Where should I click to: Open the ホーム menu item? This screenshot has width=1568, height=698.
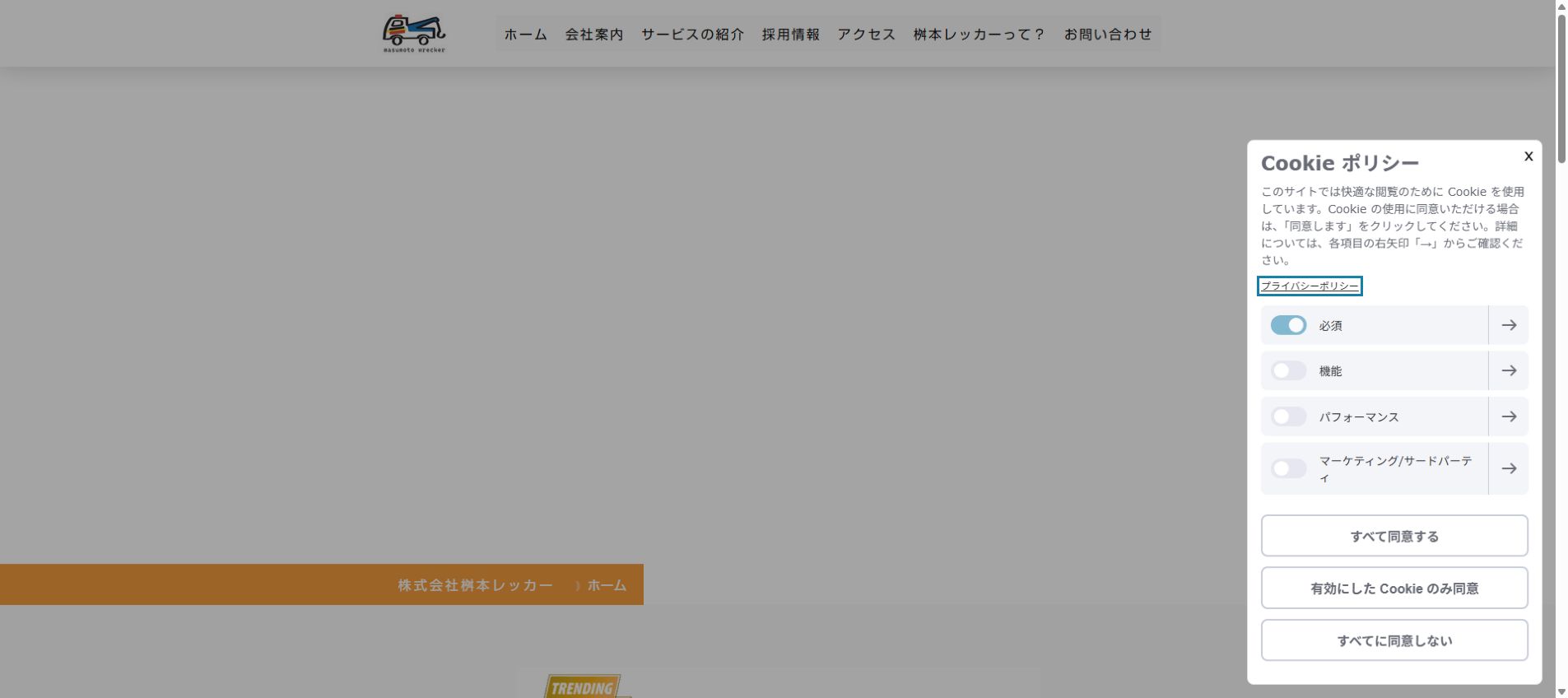pyautogui.click(x=526, y=35)
